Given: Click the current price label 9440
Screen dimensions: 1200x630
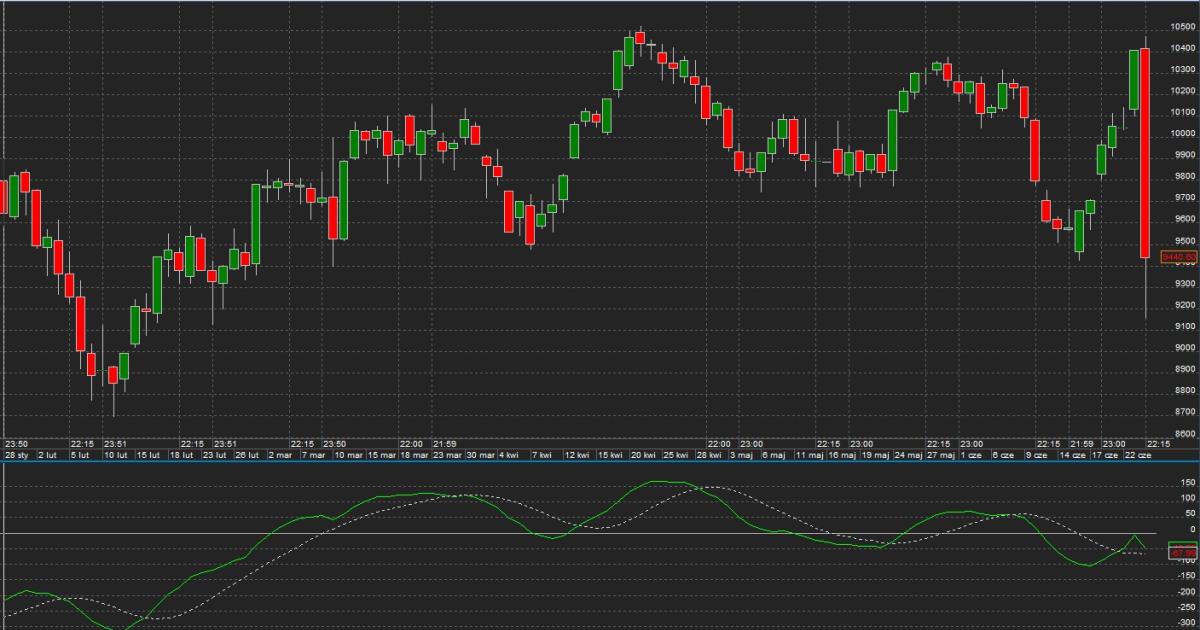Looking at the screenshot, I should tap(1179, 258).
